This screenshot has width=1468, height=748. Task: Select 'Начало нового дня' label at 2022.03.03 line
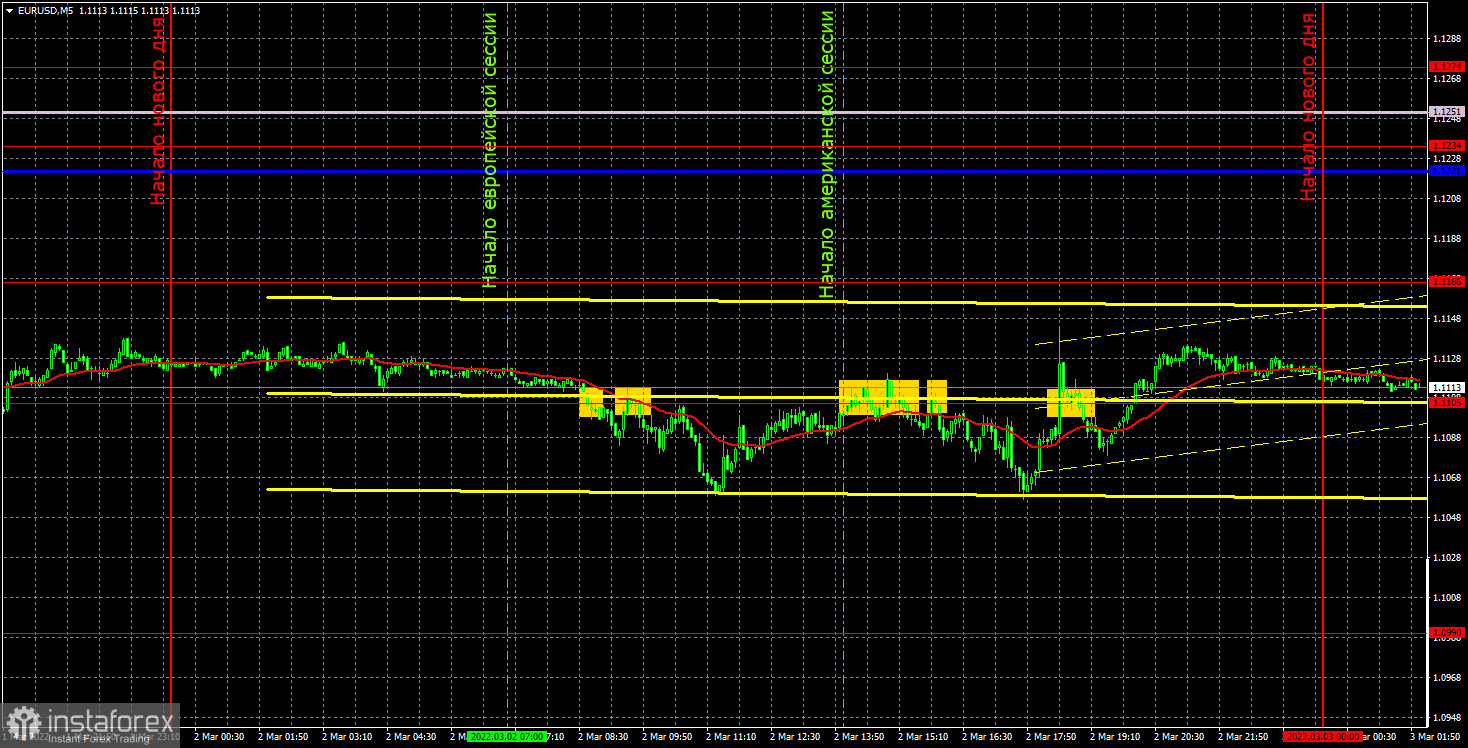coord(1308,107)
